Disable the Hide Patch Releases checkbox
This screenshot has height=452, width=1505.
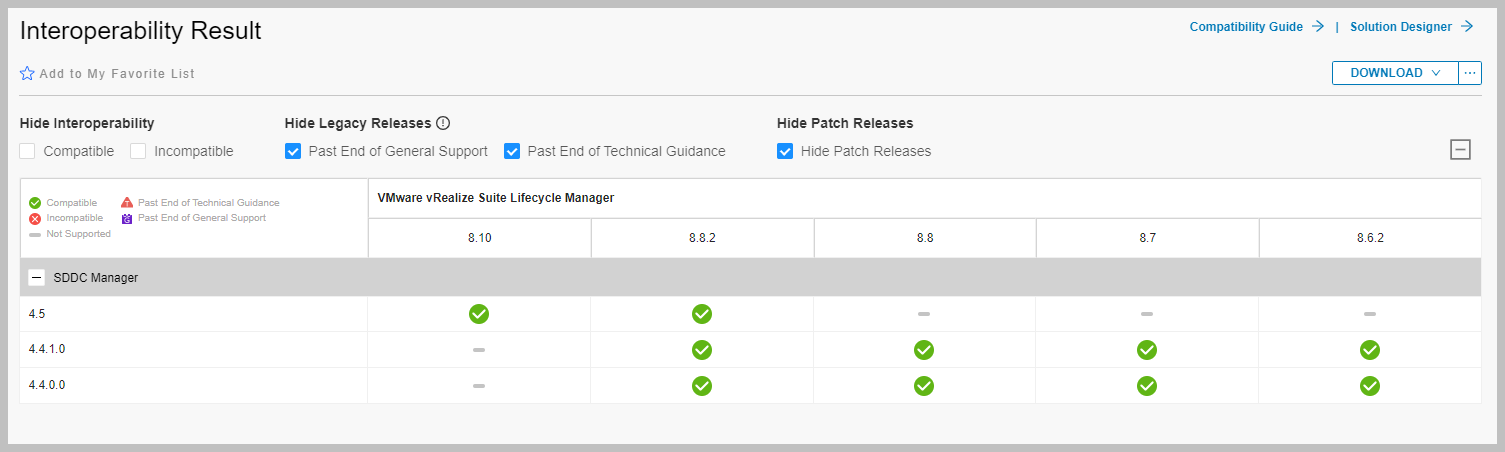[785, 151]
